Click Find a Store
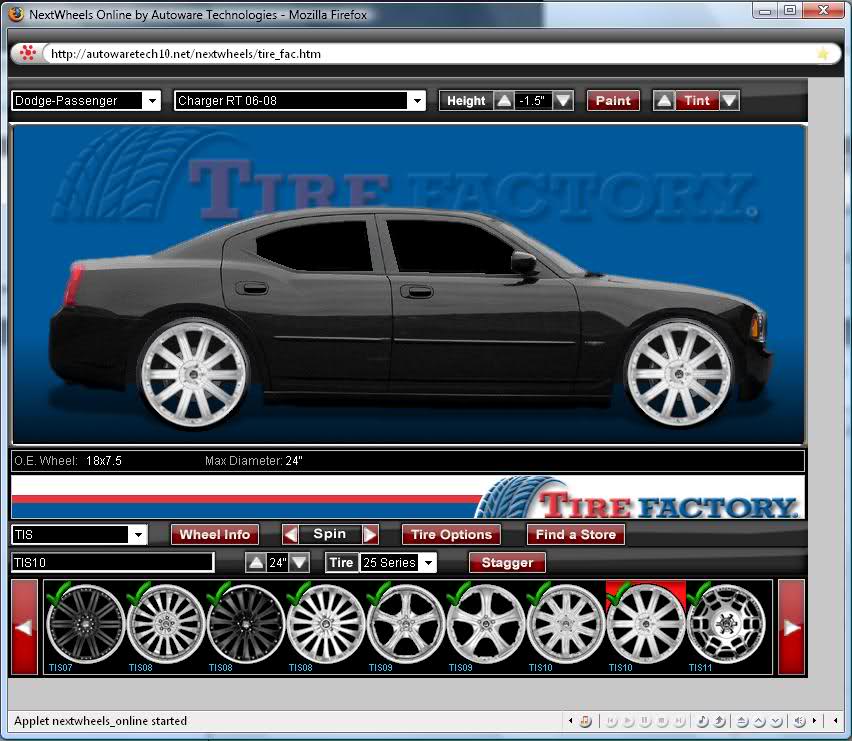 coord(575,535)
